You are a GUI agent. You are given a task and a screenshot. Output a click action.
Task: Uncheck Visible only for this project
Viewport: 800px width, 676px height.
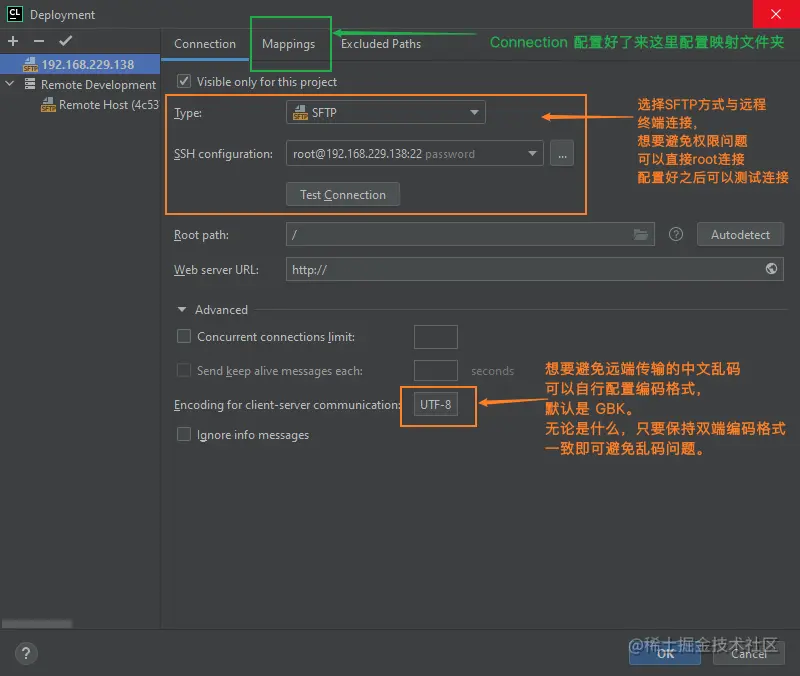pyautogui.click(x=183, y=81)
